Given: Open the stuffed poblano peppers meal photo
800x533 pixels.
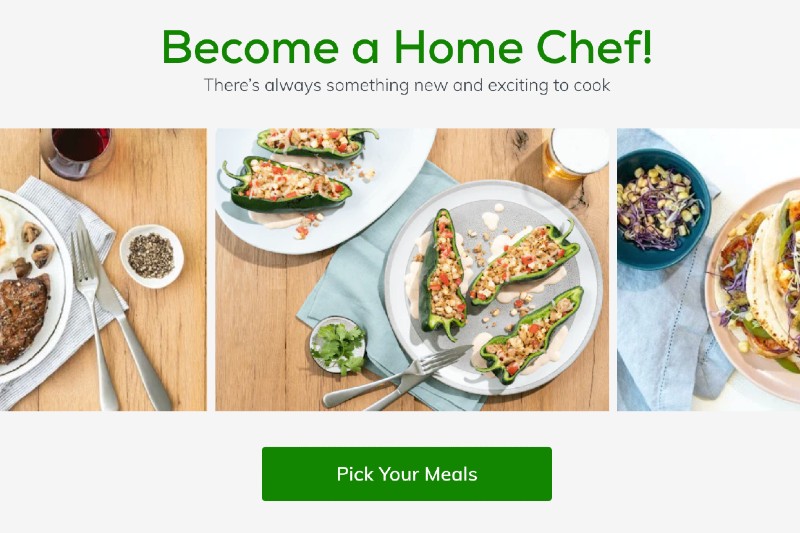Looking at the screenshot, I should 412,269.
